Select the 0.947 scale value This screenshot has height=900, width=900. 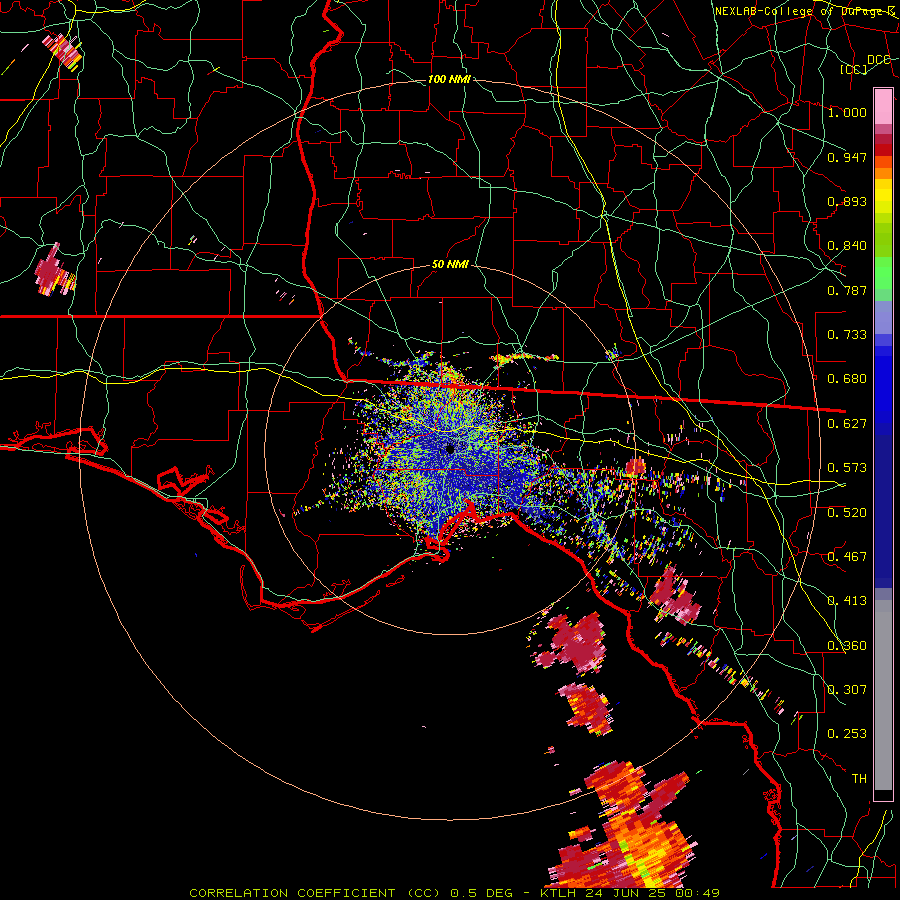[847, 157]
